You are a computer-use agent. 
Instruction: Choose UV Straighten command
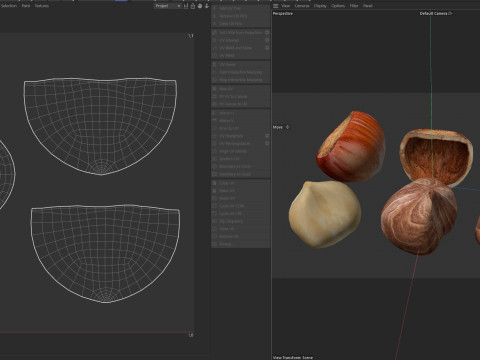[238, 136]
